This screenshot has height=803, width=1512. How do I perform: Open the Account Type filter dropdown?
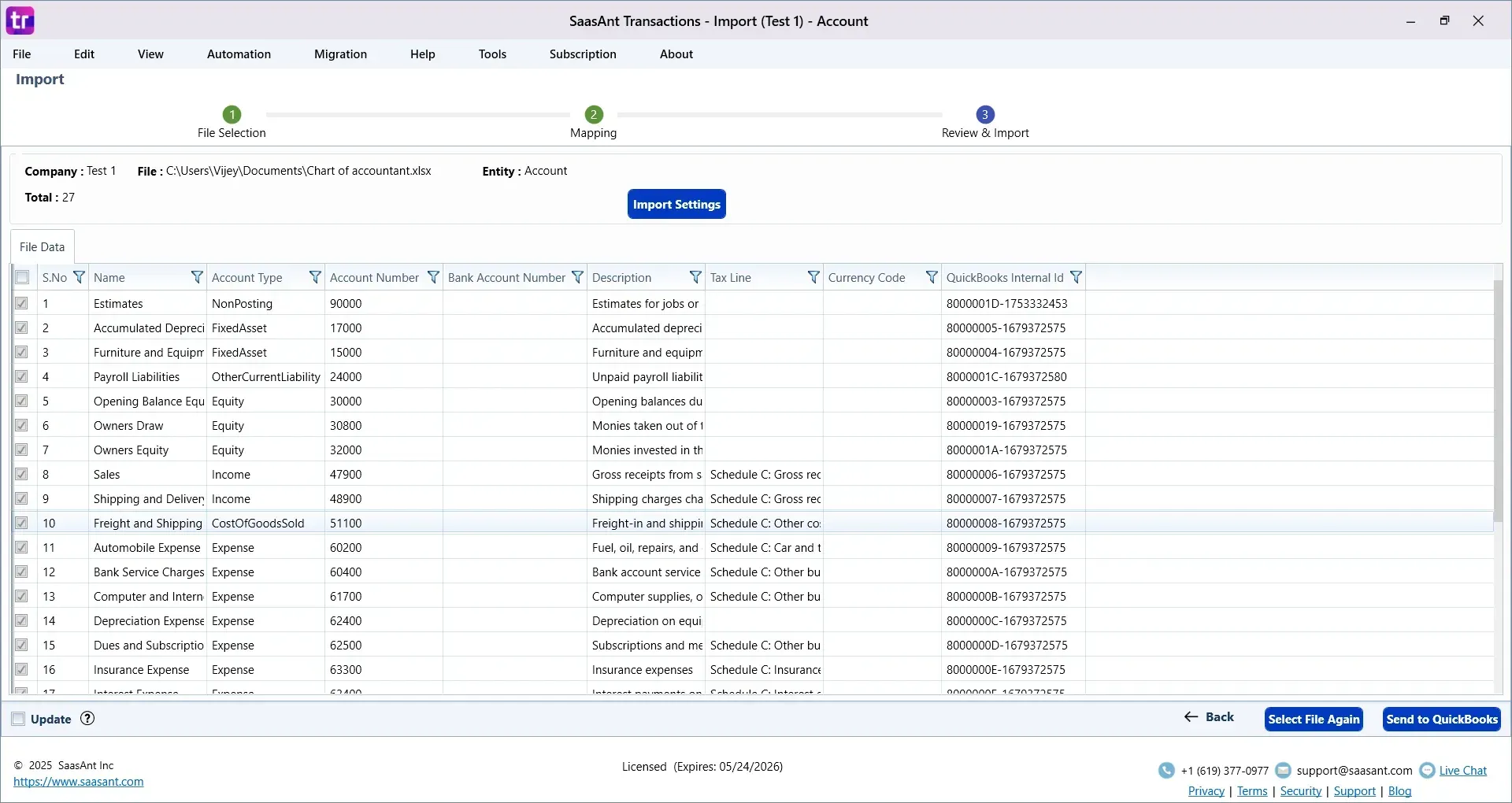(316, 277)
